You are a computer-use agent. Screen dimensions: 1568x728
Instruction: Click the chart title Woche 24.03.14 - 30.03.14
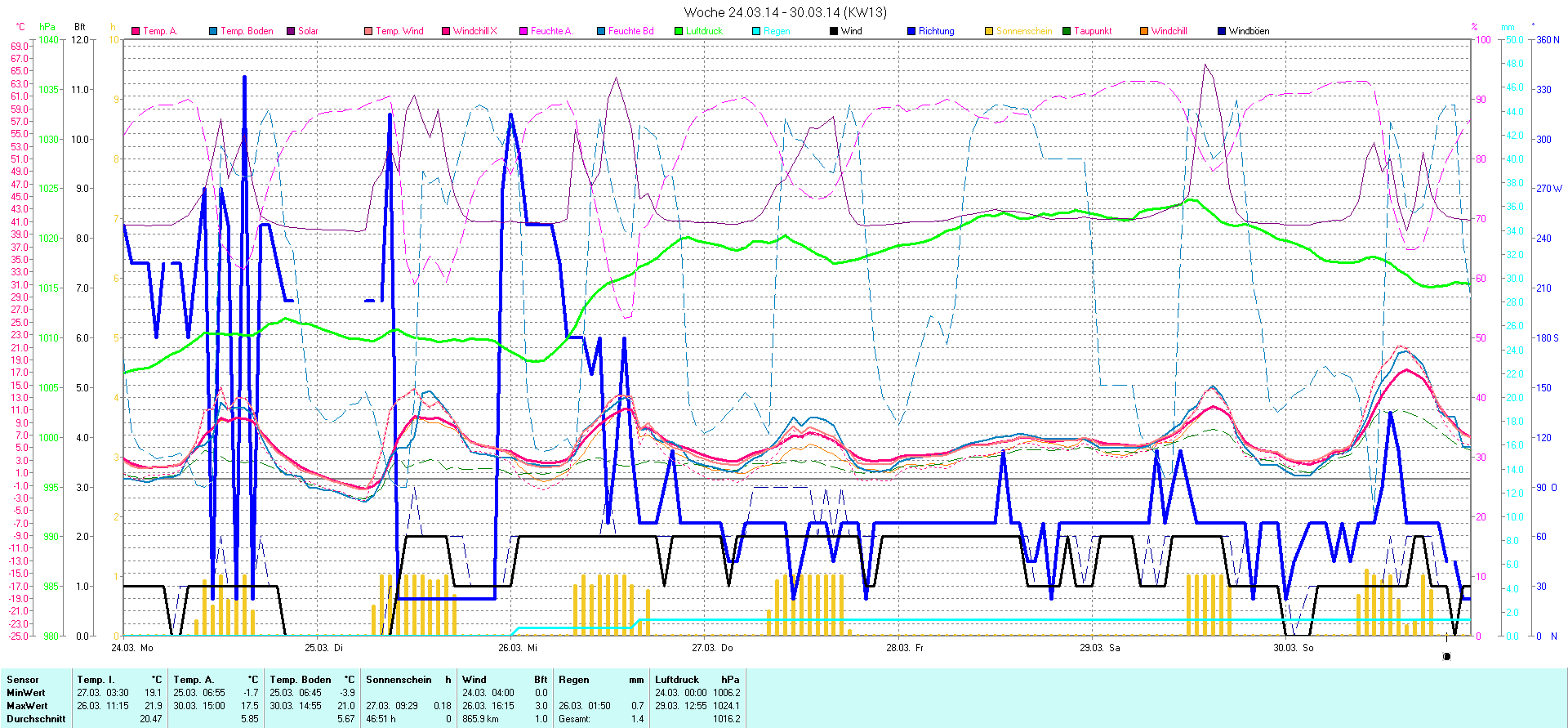click(x=784, y=12)
